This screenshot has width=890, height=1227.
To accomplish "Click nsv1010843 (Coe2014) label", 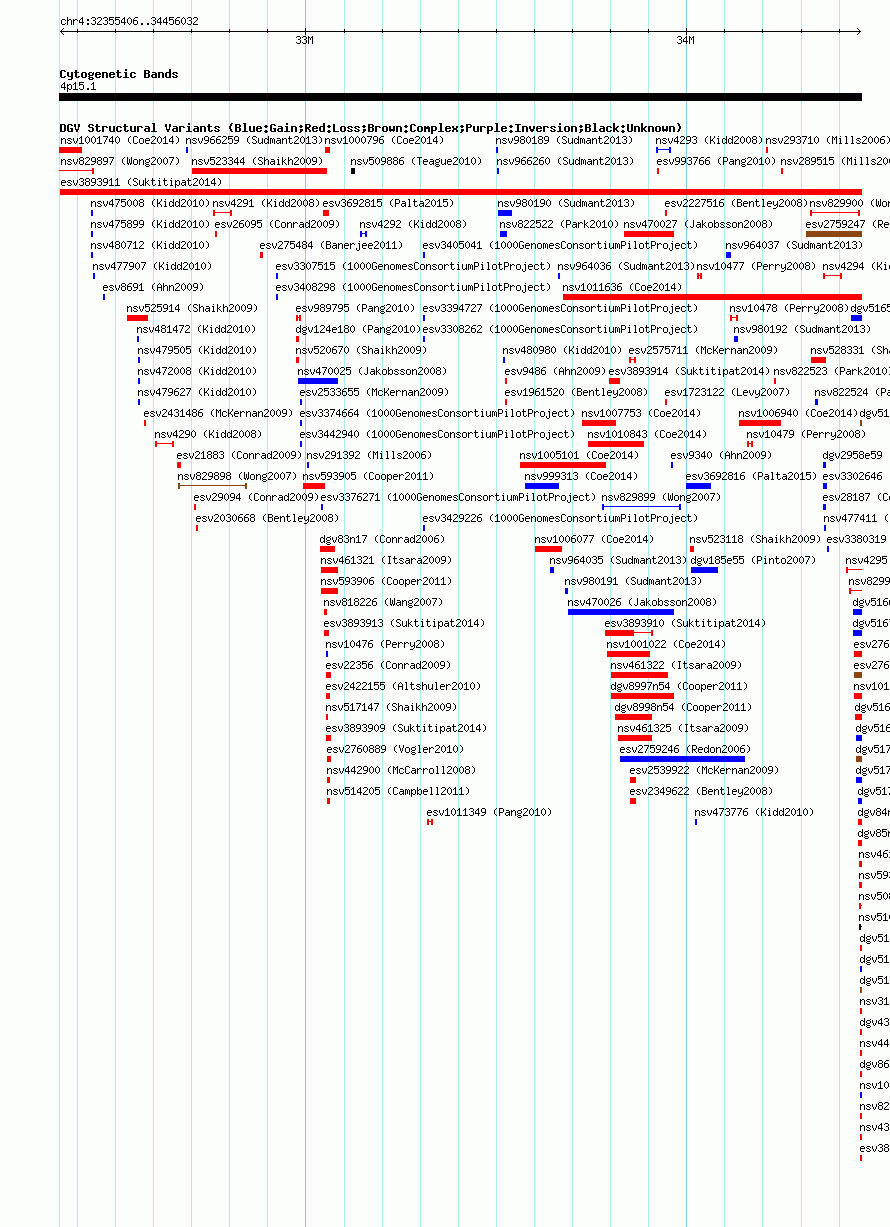I will (x=647, y=434).
